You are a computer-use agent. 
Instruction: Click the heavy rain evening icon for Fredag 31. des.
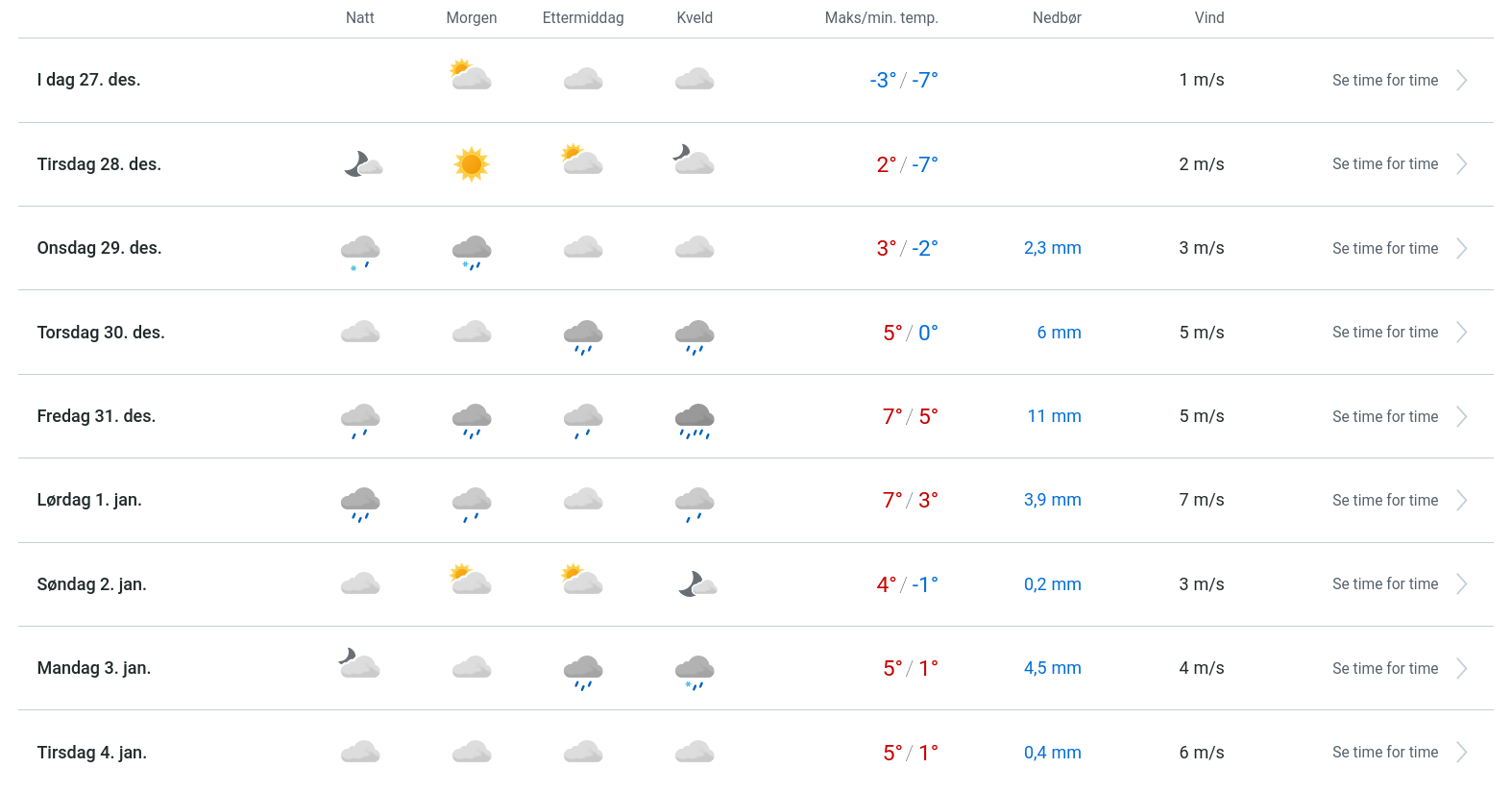point(695,420)
